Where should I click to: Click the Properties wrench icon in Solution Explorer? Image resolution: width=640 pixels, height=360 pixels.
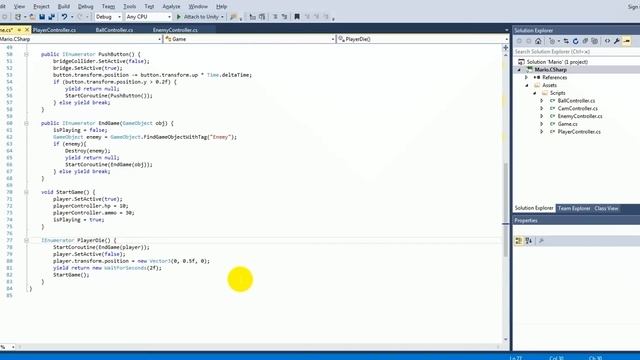(x=617, y=41)
